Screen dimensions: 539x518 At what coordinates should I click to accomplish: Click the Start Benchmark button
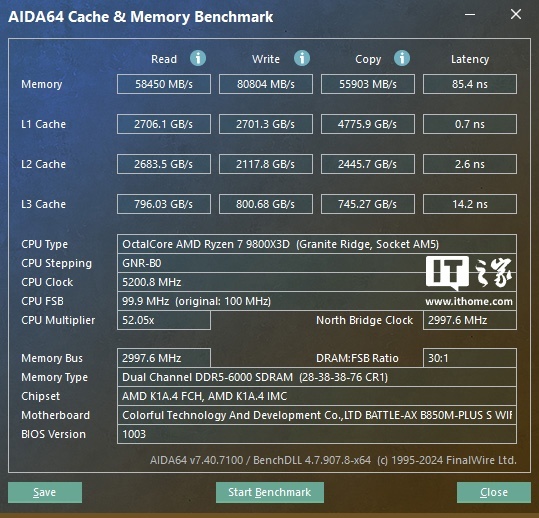point(270,492)
